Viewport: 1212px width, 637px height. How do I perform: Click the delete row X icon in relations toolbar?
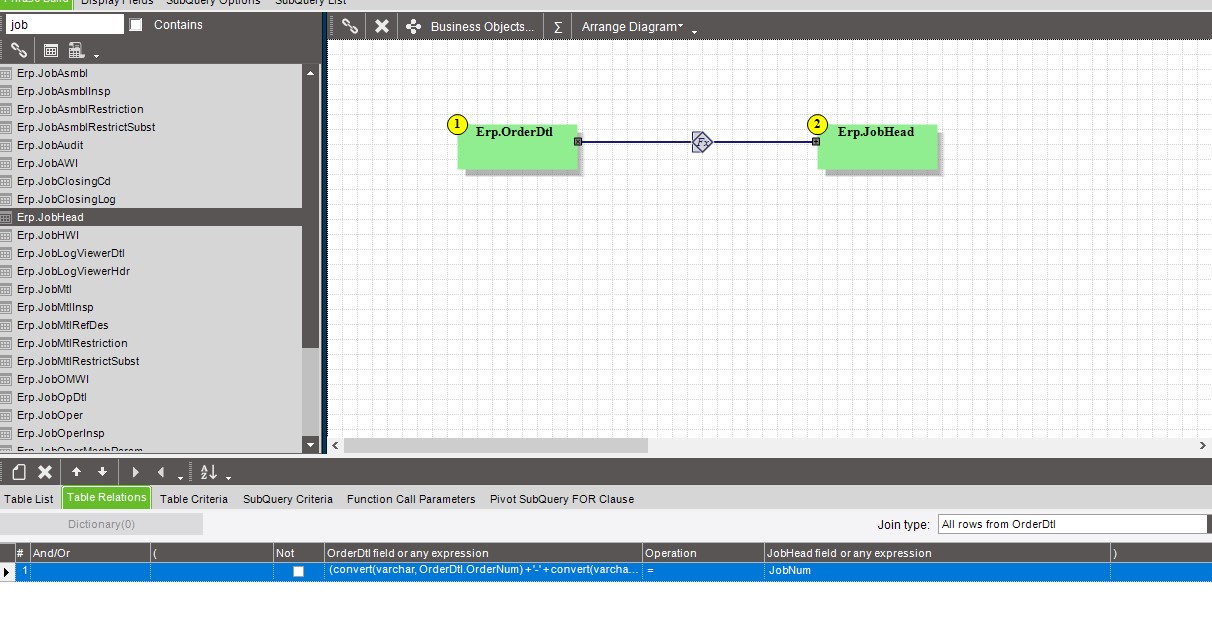tap(45, 472)
